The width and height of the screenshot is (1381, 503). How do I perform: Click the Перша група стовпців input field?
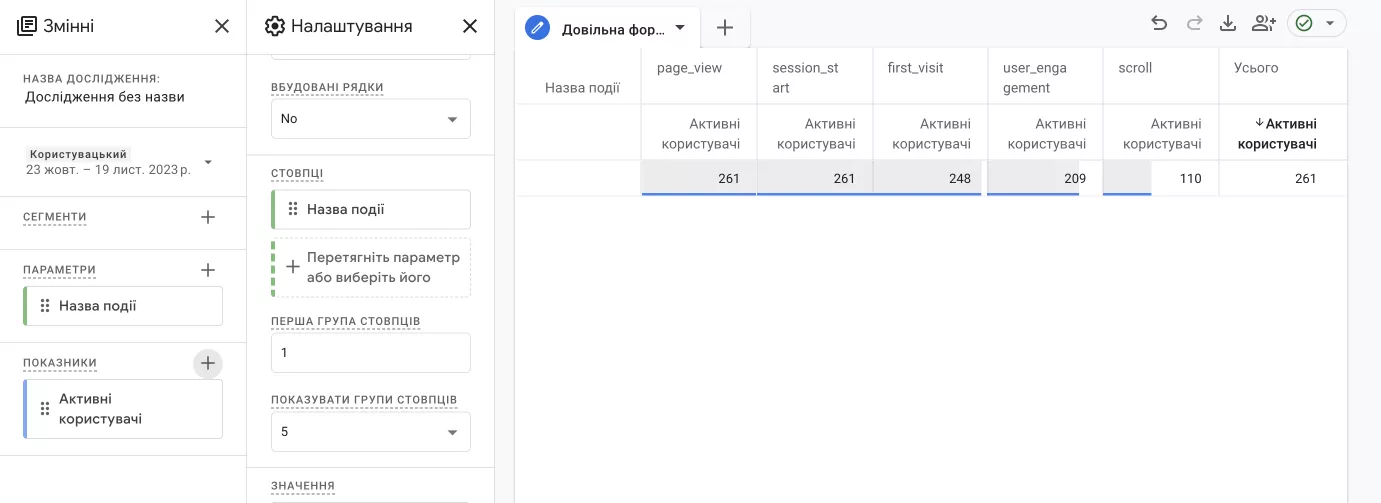click(x=371, y=353)
